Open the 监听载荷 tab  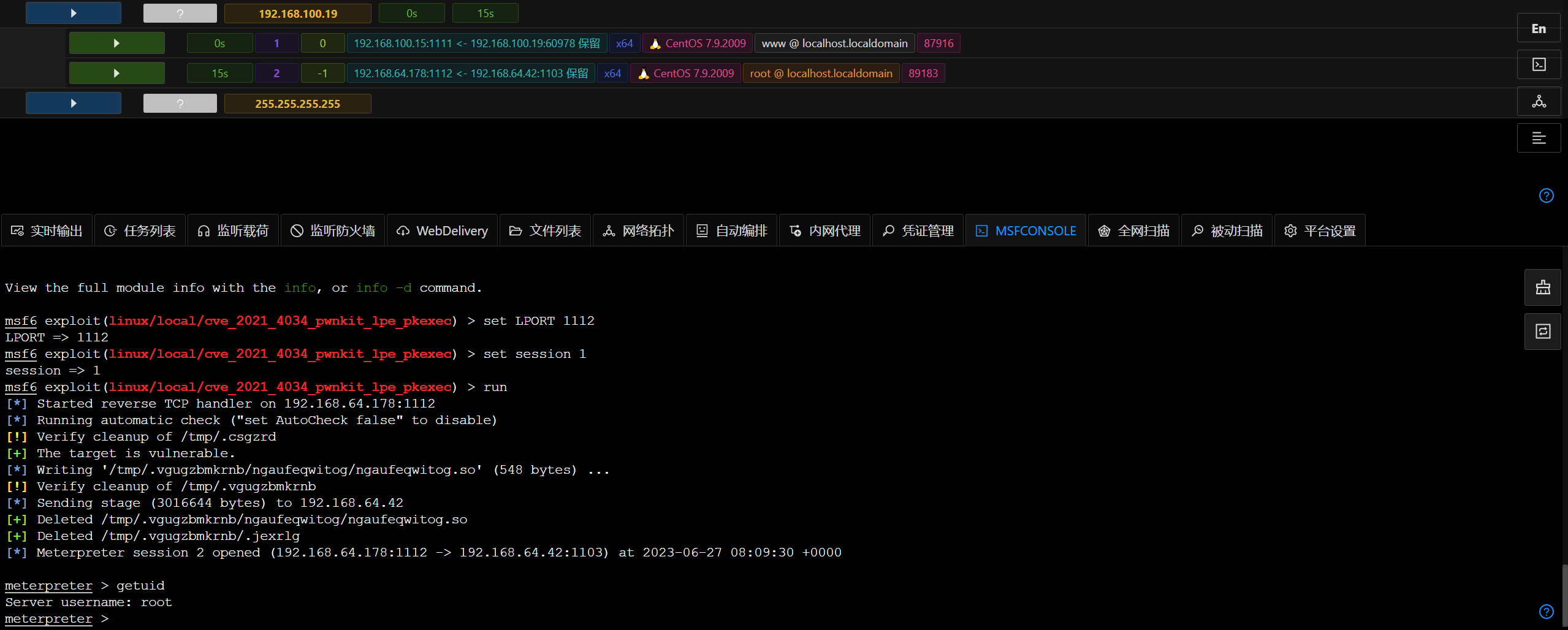click(234, 230)
